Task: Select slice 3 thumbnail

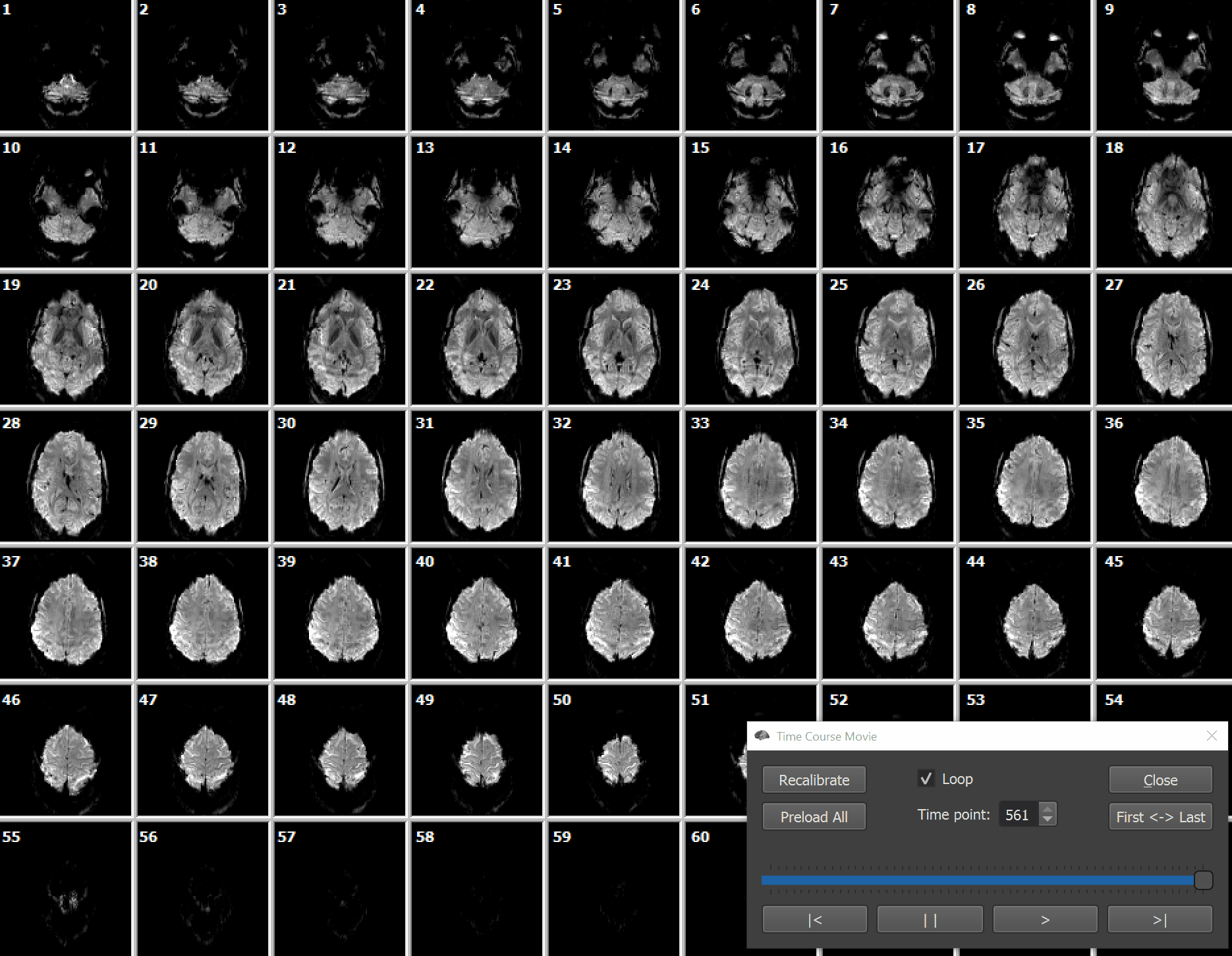Action: pyautogui.click(x=339, y=65)
